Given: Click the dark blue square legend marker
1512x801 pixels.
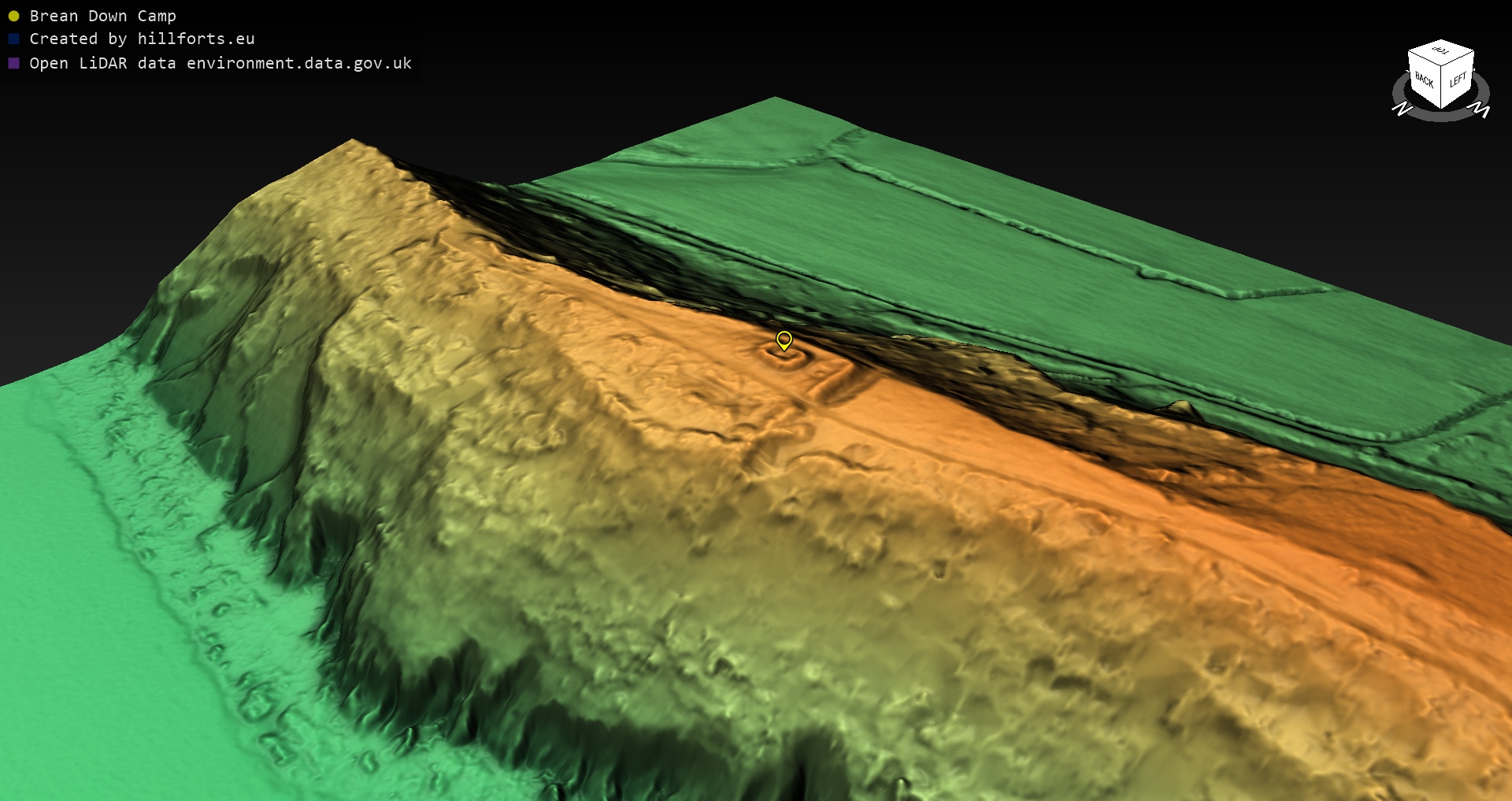Looking at the screenshot, I should pyautogui.click(x=13, y=39).
